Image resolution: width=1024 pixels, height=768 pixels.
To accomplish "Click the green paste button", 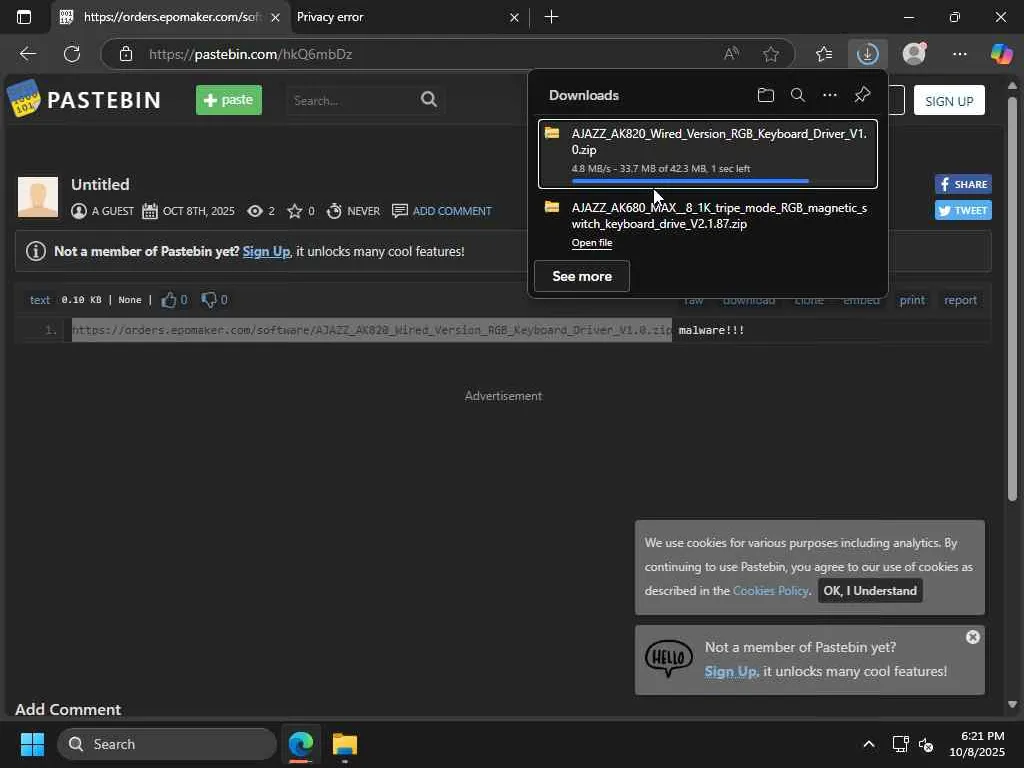I will tap(229, 100).
